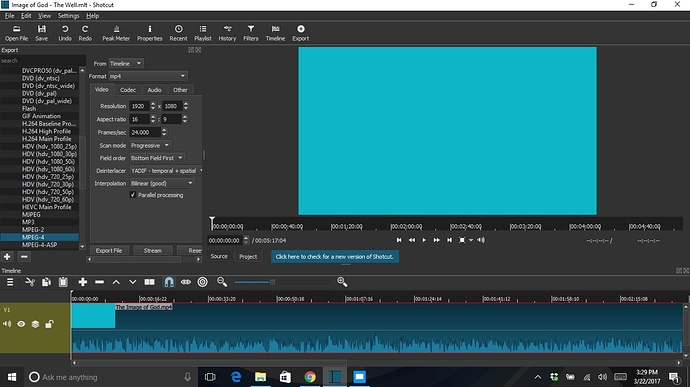Click player scrub bar at 00:02:00:00
This screenshot has height=387, width=690.
point(391,226)
